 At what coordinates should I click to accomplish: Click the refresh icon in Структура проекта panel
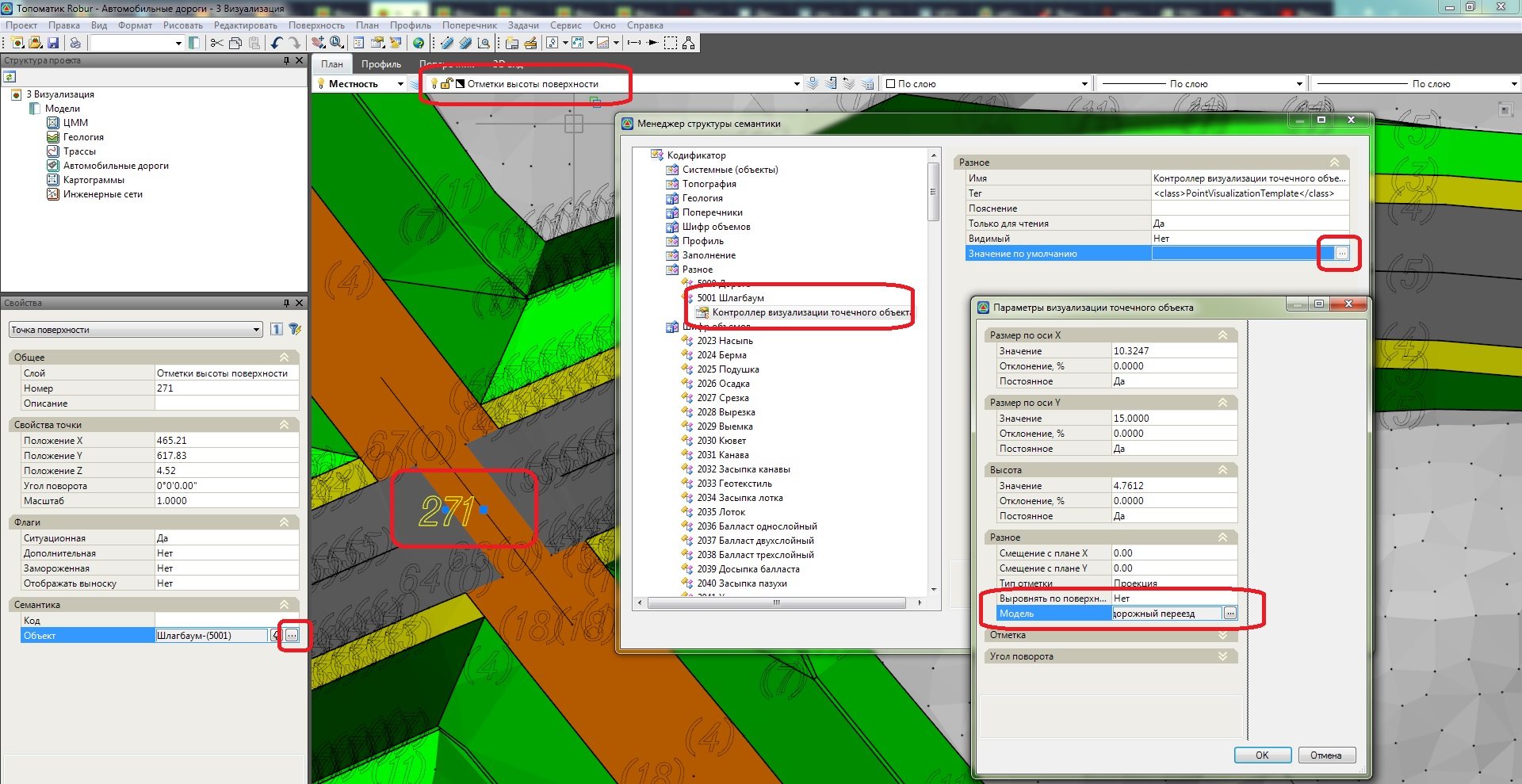(x=10, y=77)
